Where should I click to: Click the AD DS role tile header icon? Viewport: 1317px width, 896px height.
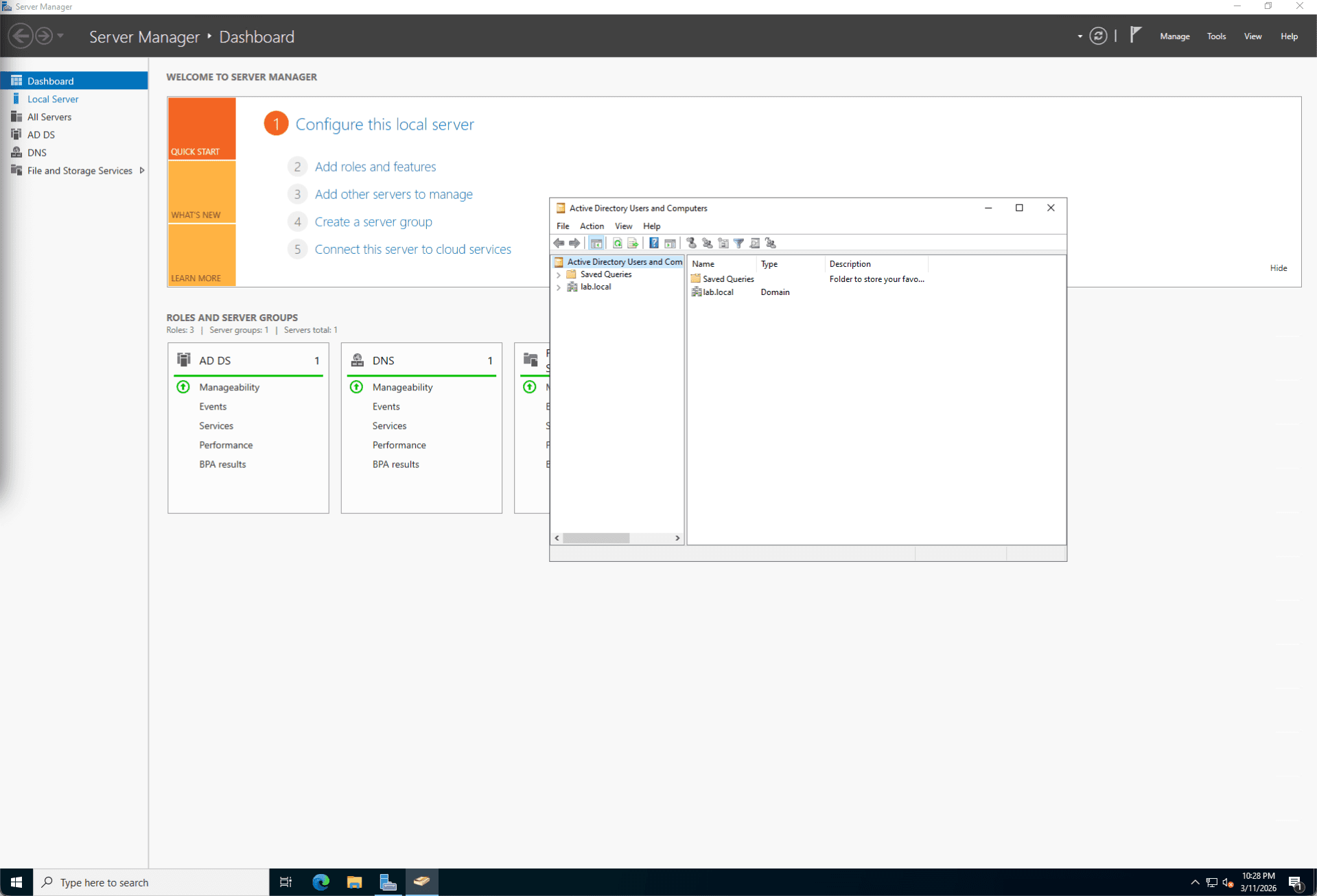184,359
